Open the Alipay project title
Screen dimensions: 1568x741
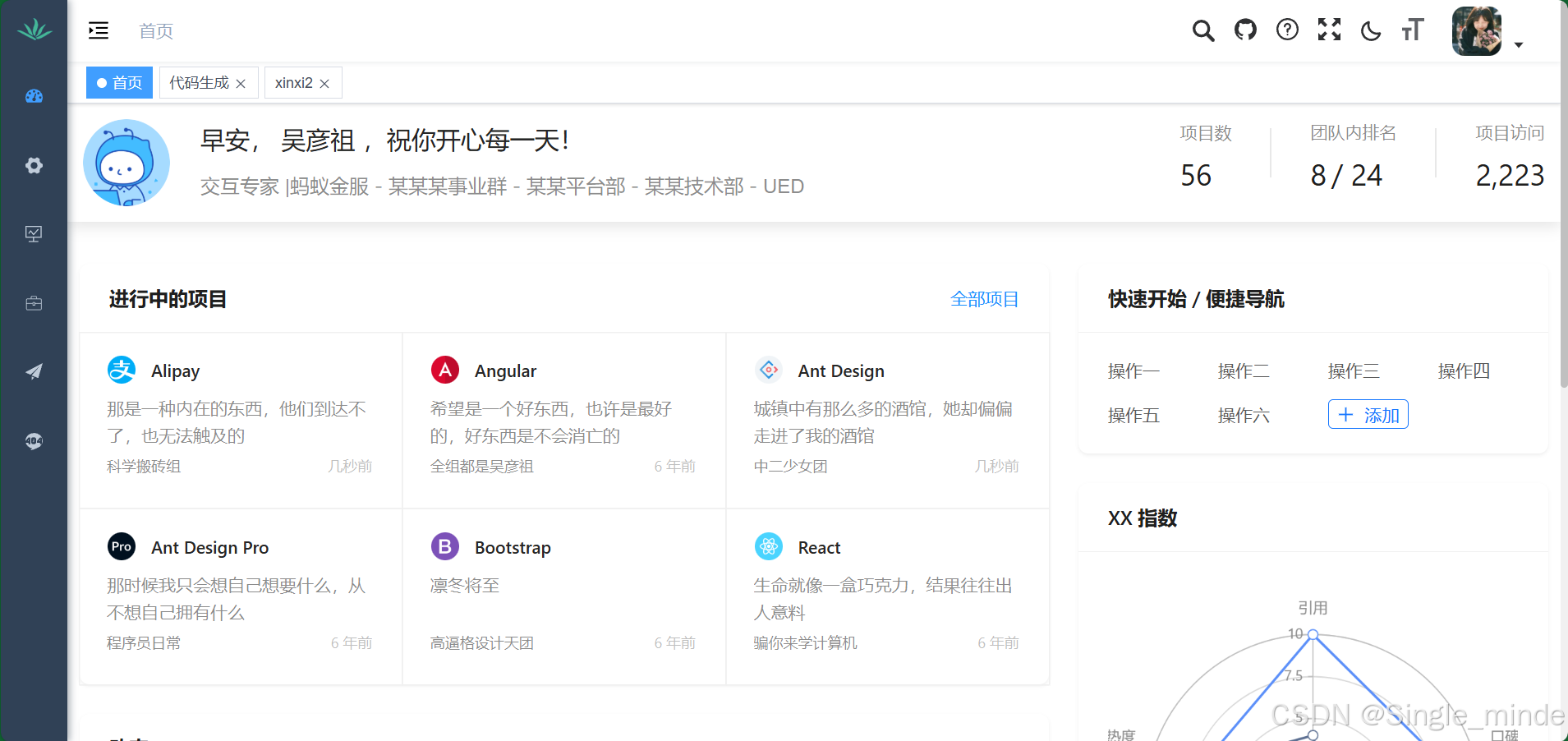[x=176, y=371]
